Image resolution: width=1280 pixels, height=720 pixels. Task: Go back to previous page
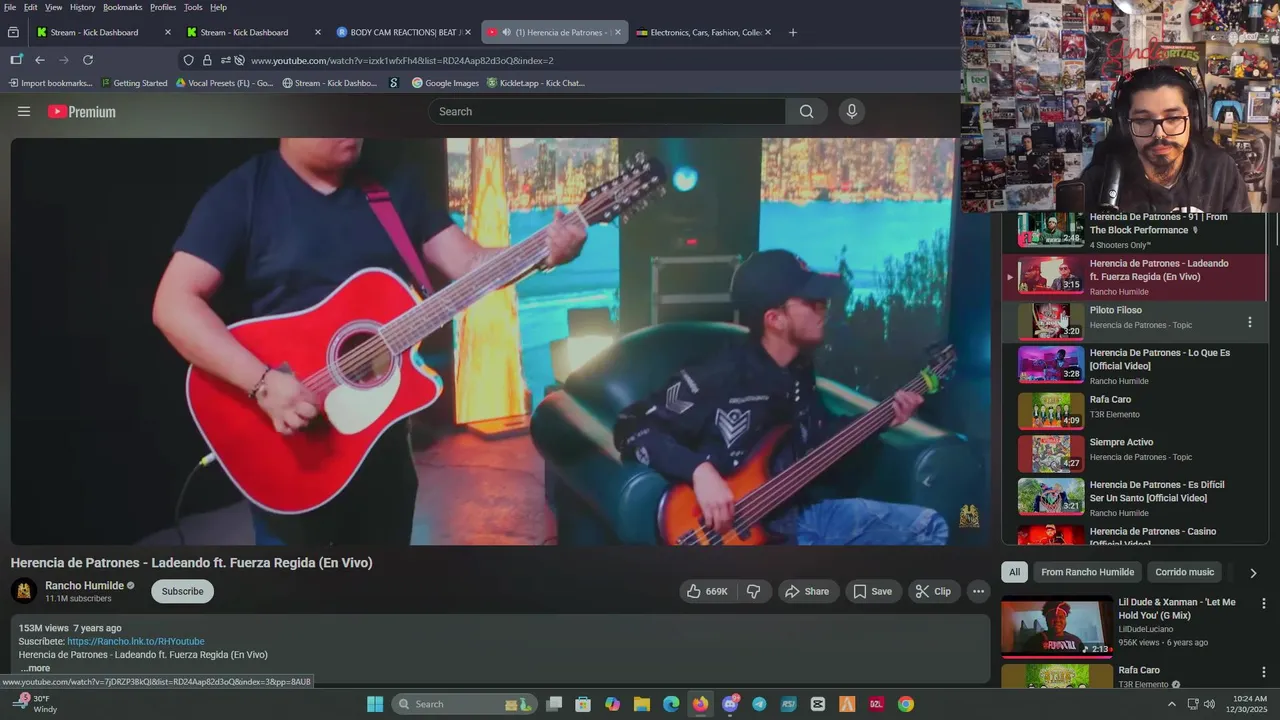(40, 60)
